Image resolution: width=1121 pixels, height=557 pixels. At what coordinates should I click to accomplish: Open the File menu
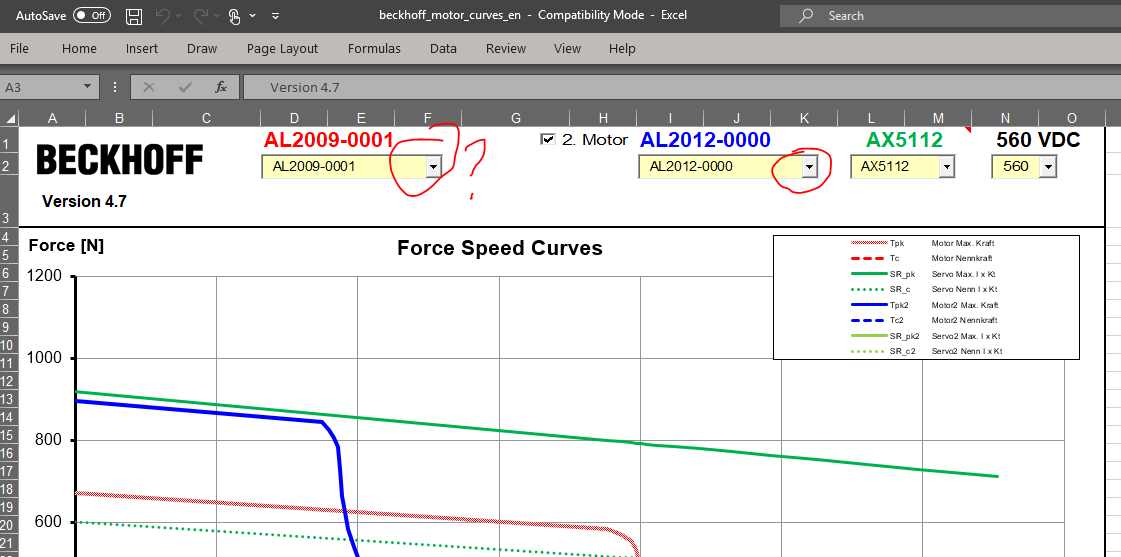(x=19, y=49)
